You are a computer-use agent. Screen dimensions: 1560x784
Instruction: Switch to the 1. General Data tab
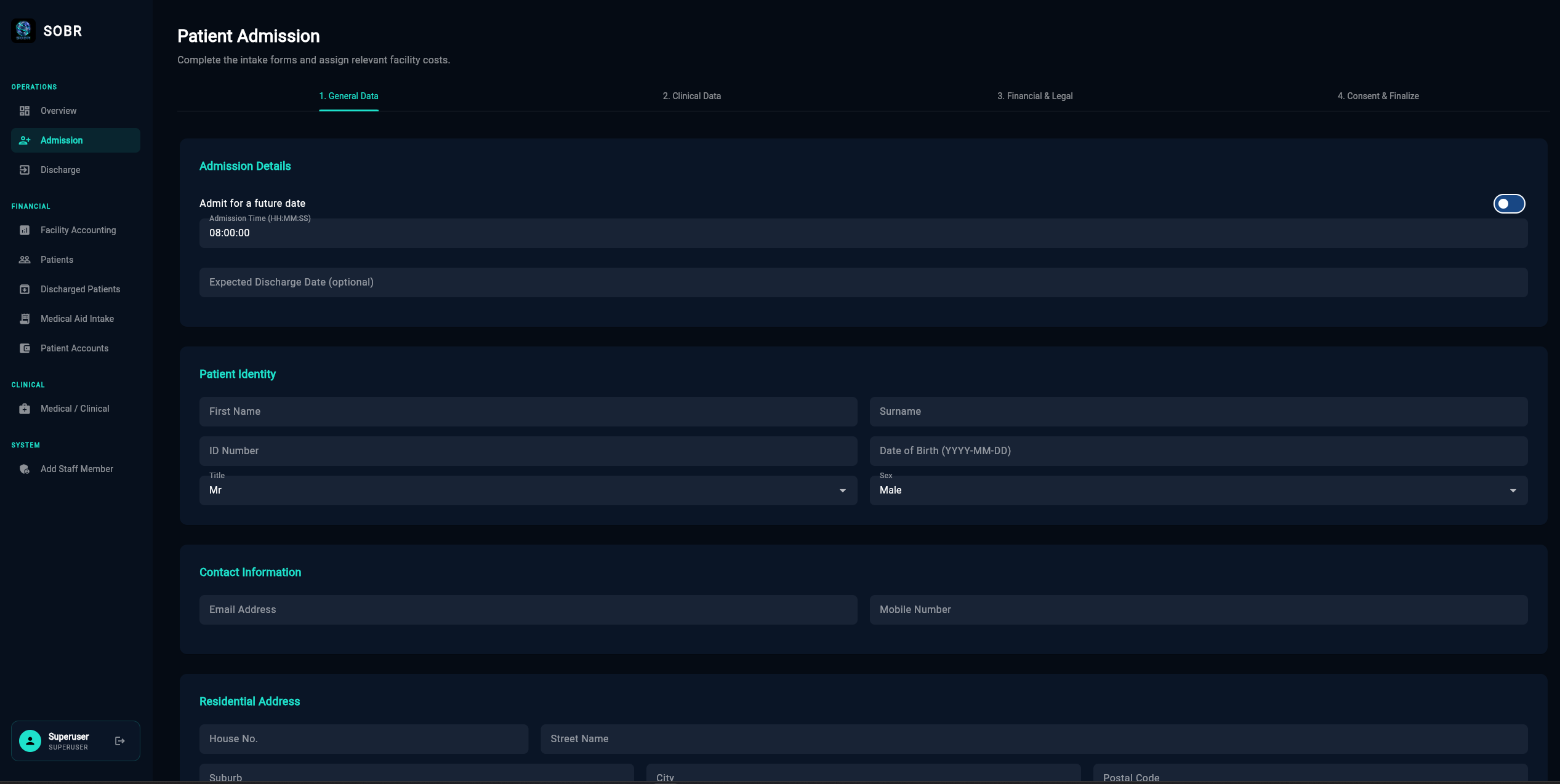coord(348,96)
